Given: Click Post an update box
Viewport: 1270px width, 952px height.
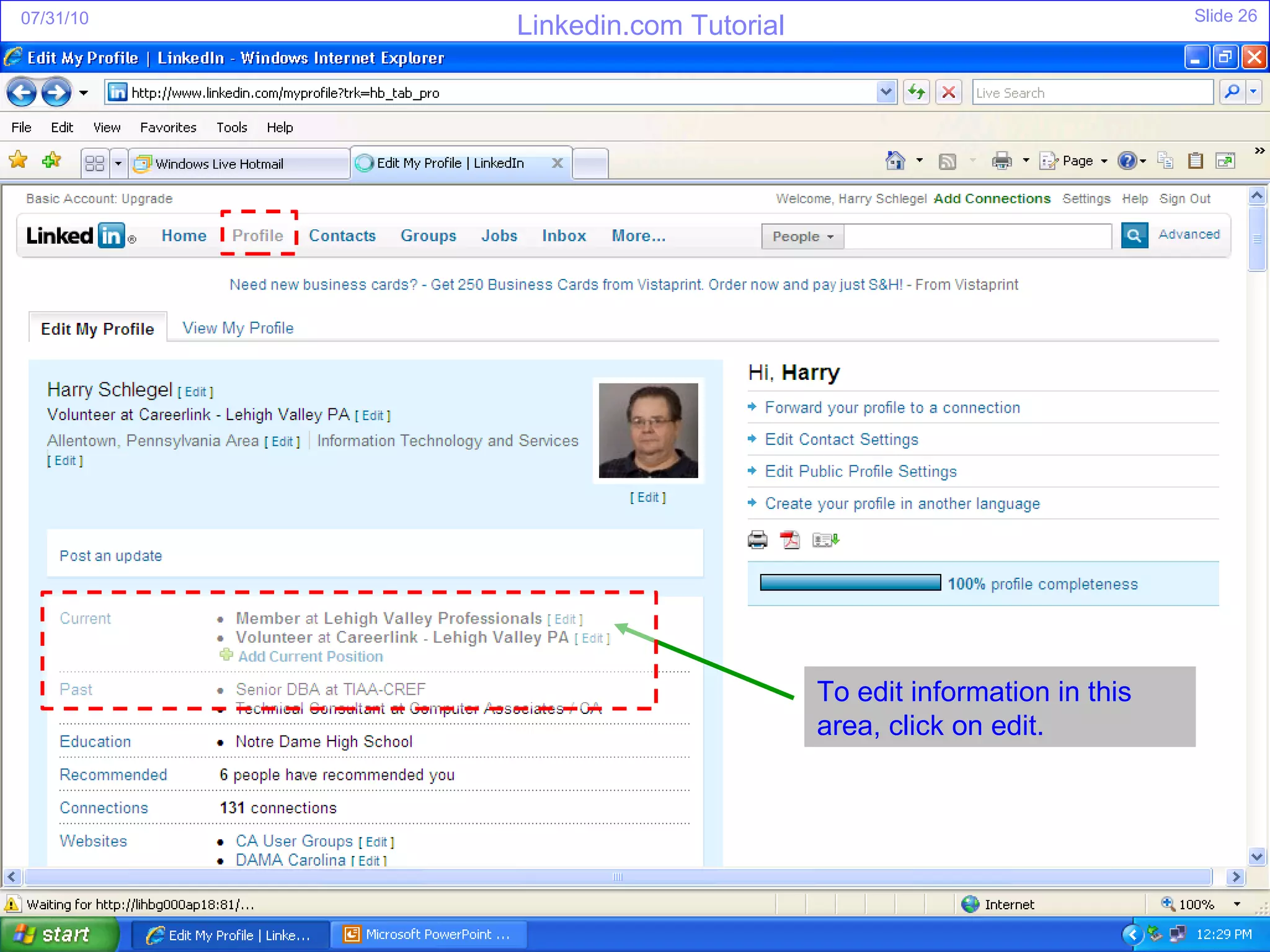Looking at the screenshot, I should click(375, 553).
